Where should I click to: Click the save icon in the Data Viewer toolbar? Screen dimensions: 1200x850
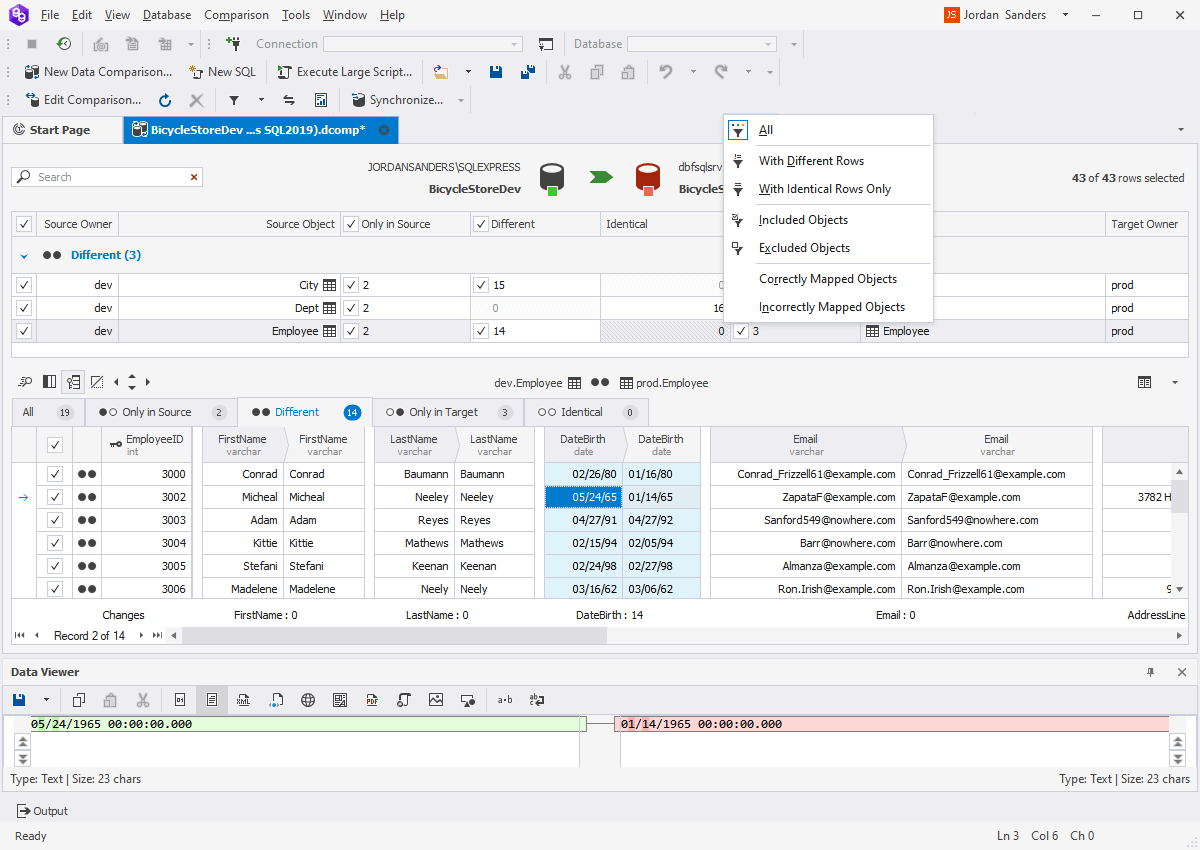18,700
